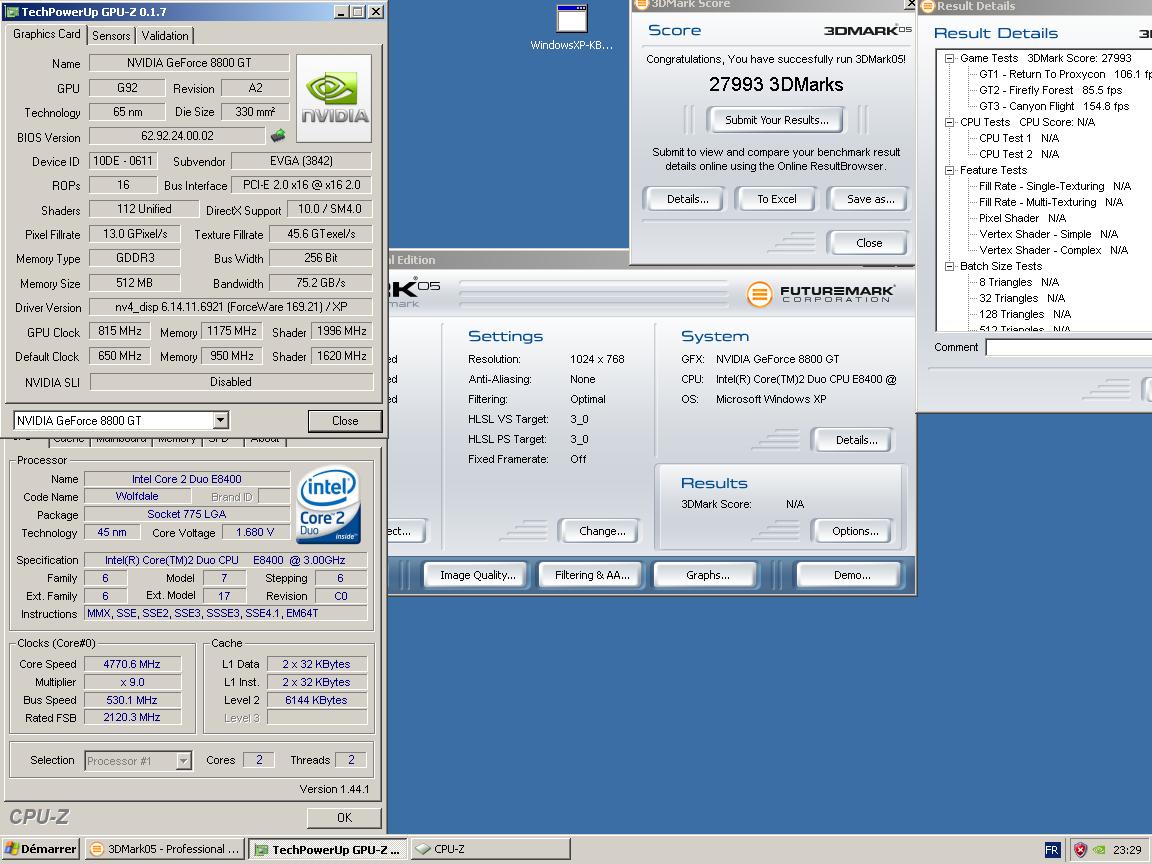The height and width of the screenshot is (864, 1152).
Task: Click Demo button in 3DMark05
Action: 851,575
